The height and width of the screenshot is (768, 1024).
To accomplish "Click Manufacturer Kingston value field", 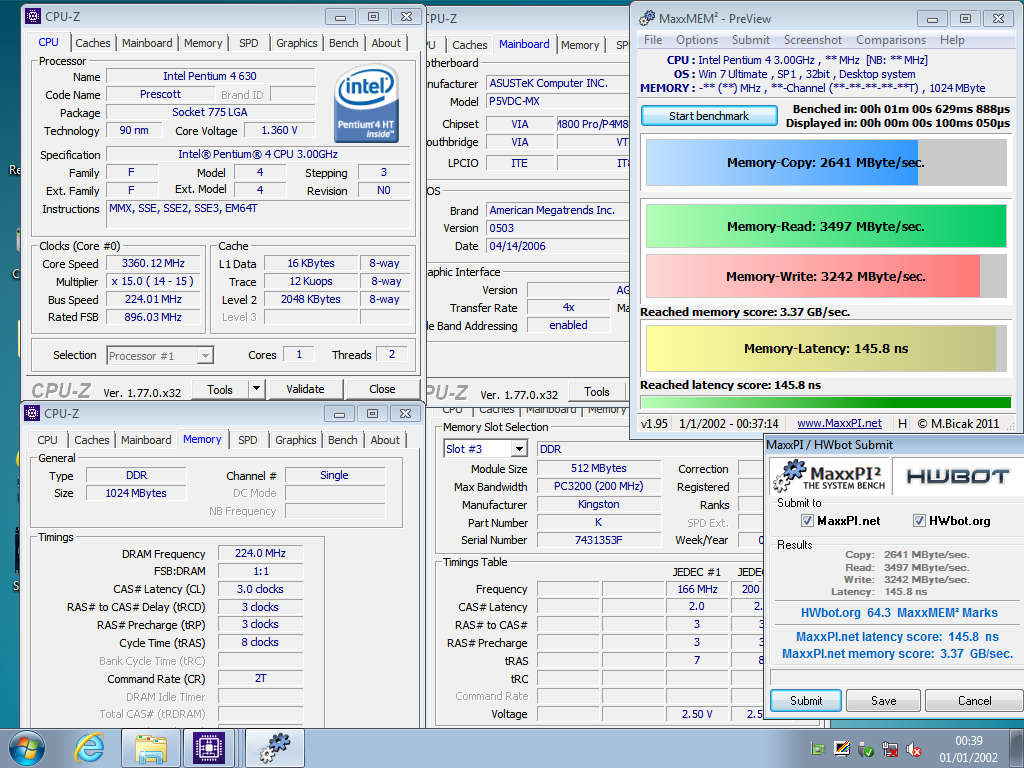I will [x=598, y=504].
